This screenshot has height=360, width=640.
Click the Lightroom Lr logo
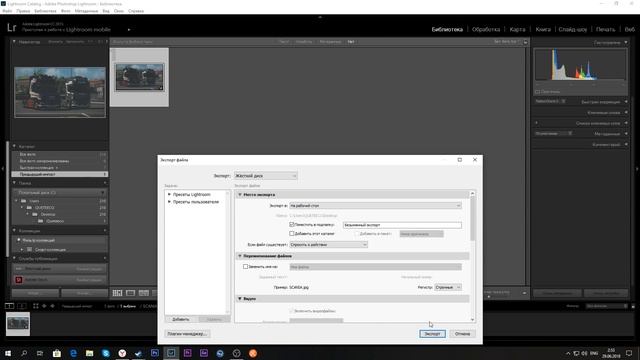[x=11, y=28]
